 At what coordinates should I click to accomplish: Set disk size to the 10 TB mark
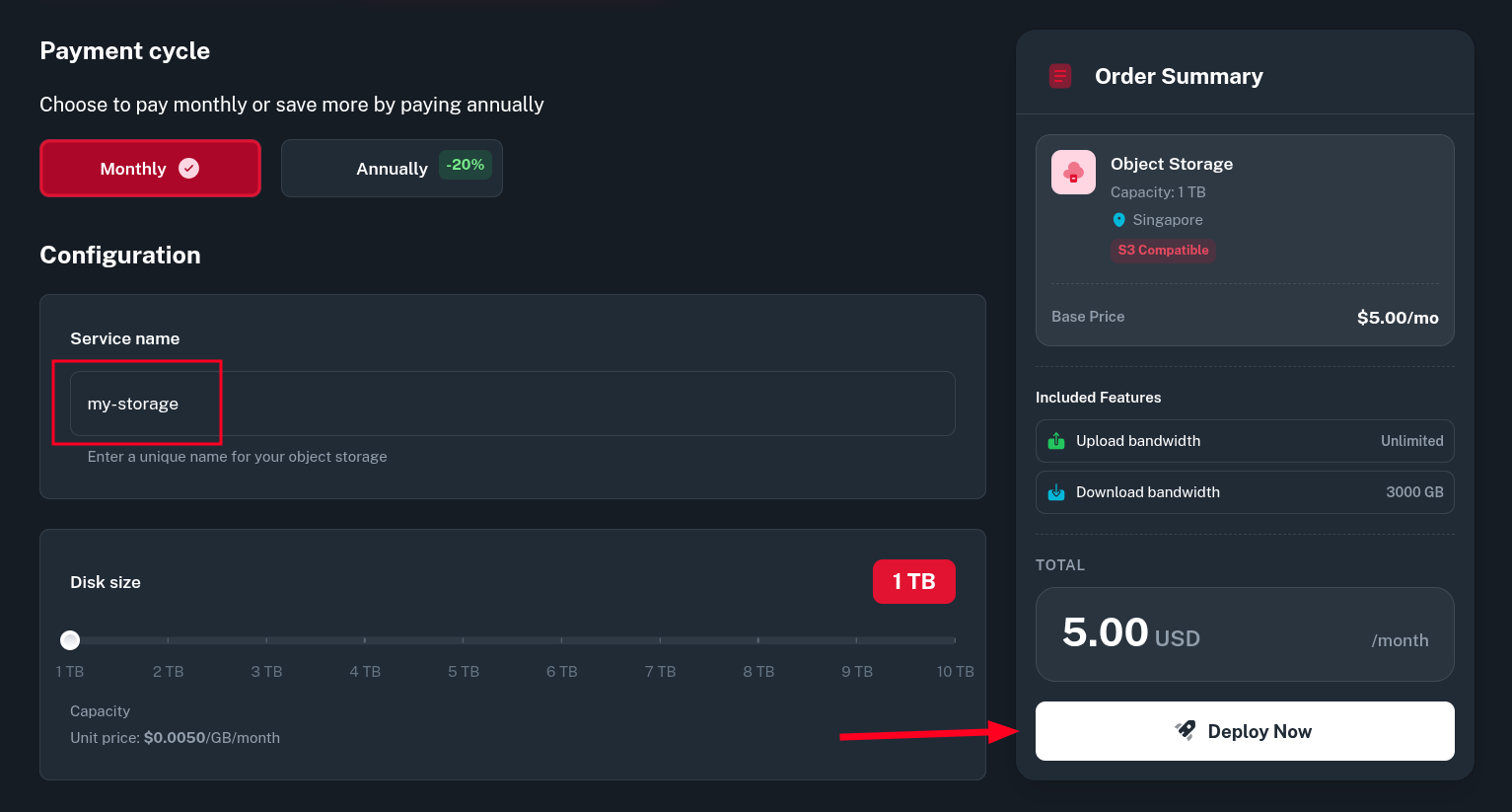click(x=954, y=640)
